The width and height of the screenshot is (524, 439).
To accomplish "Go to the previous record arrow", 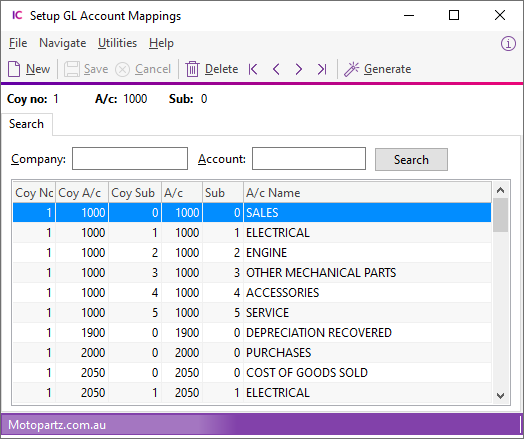I will (x=276, y=69).
